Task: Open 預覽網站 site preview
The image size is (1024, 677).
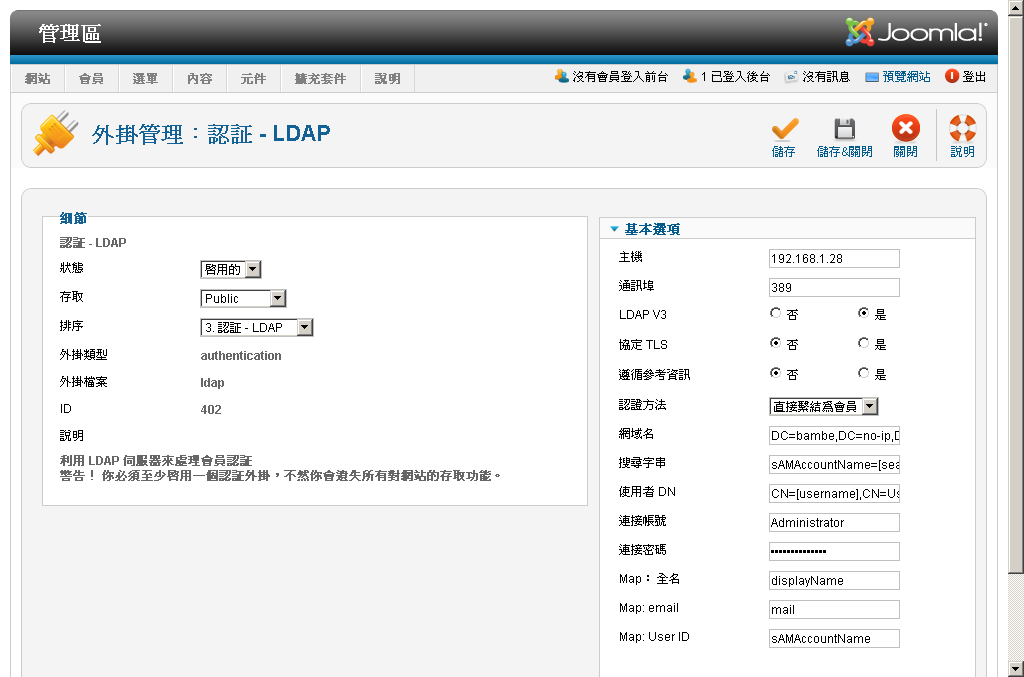Action: (x=872, y=77)
